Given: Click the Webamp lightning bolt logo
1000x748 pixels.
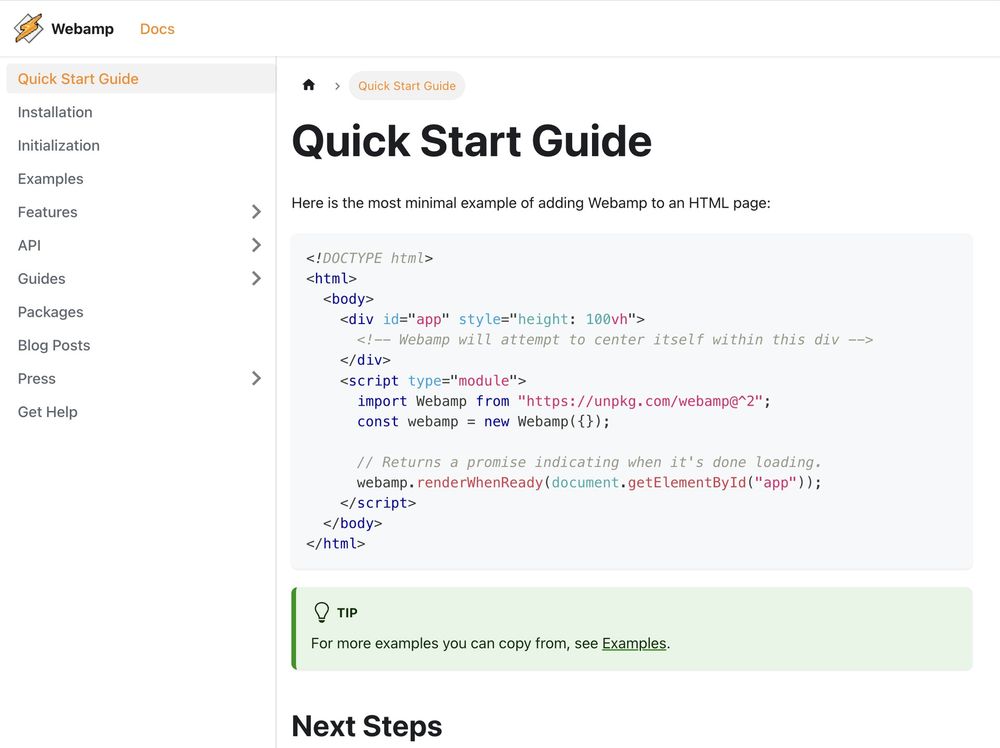Looking at the screenshot, I should click(x=29, y=29).
